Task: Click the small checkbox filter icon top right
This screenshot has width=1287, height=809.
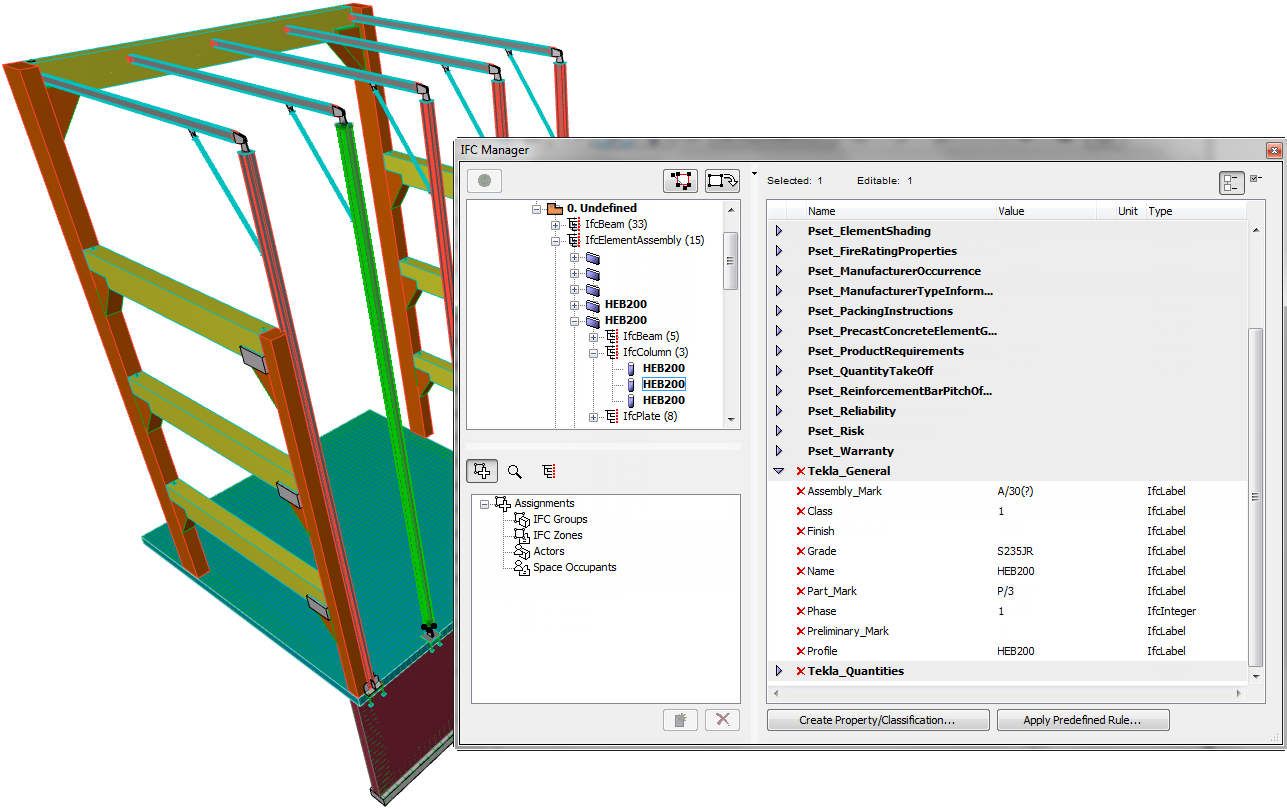Action: [x=1256, y=180]
